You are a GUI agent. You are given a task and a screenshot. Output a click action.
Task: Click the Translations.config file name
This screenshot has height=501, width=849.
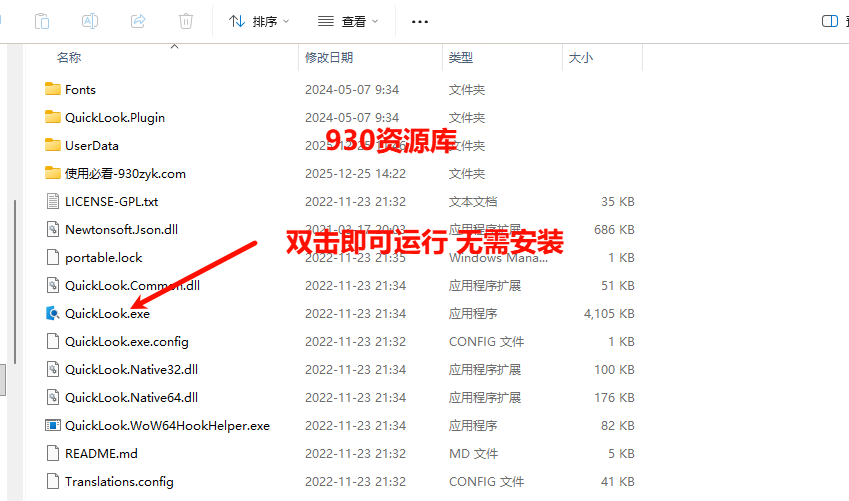point(119,482)
